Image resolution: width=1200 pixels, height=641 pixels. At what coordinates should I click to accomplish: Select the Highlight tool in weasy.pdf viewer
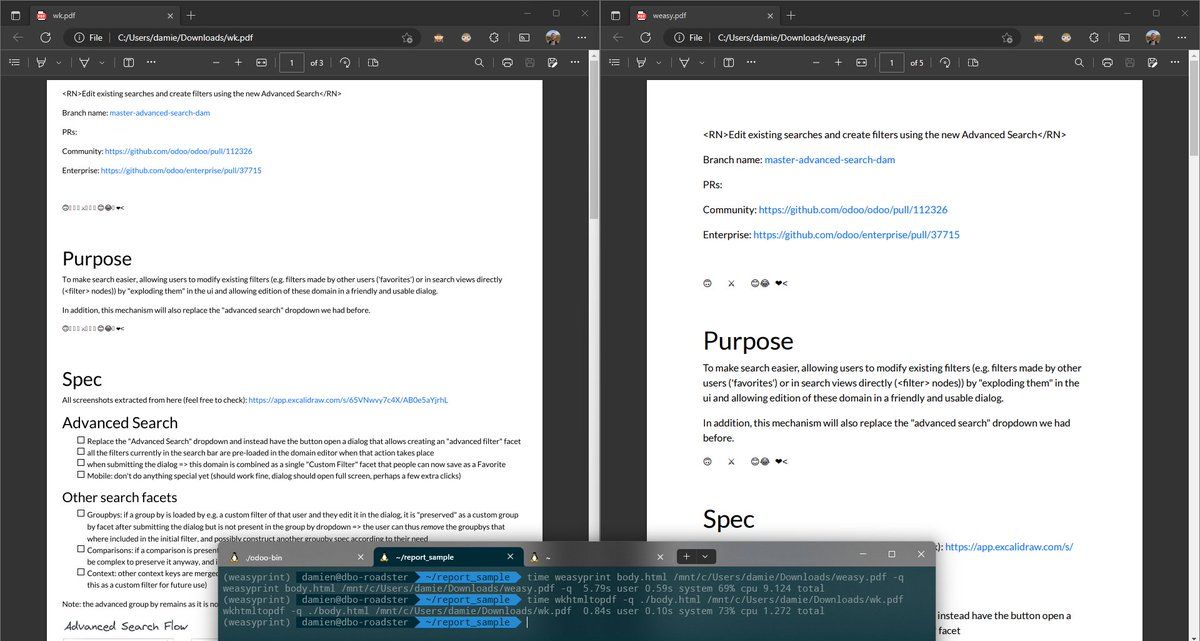[685, 62]
